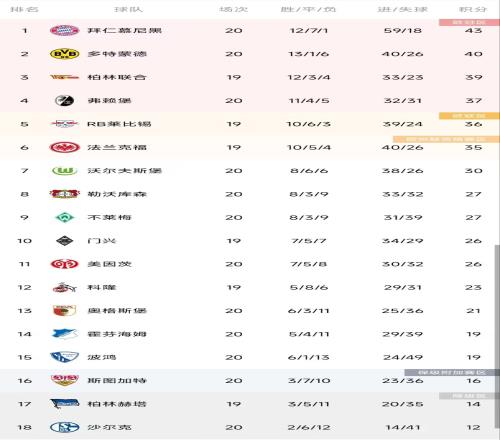Click the gray relegation playoff label at row 16

[x=452, y=372]
